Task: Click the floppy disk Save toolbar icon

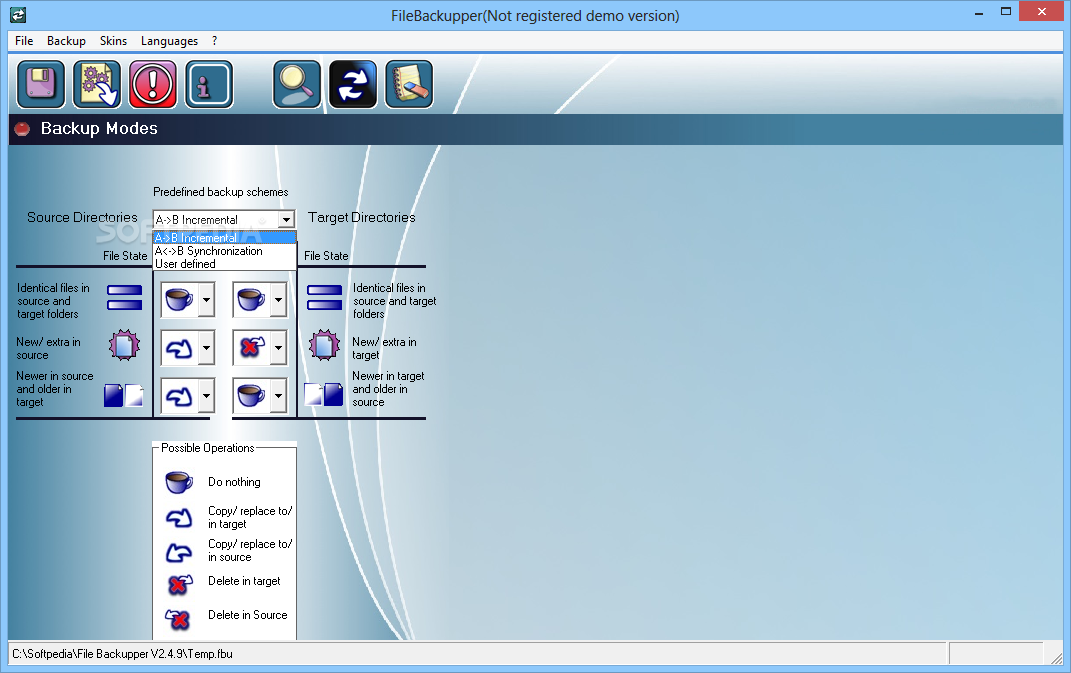Action: (x=41, y=85)
